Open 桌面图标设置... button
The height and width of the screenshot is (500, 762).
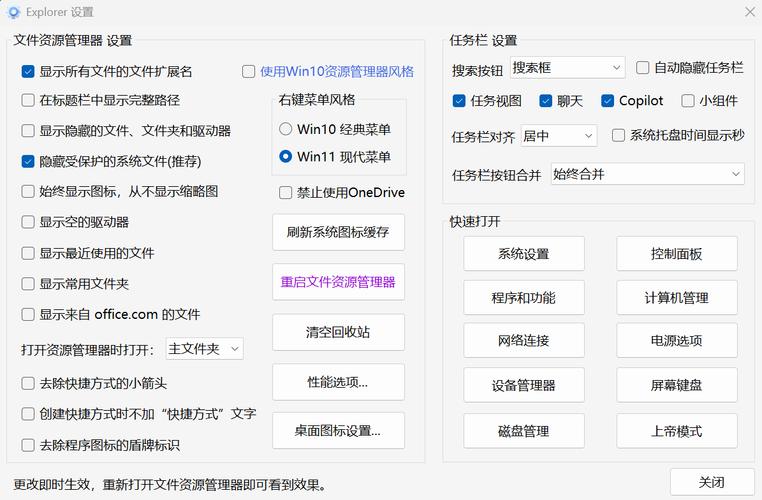coord(338,431)
